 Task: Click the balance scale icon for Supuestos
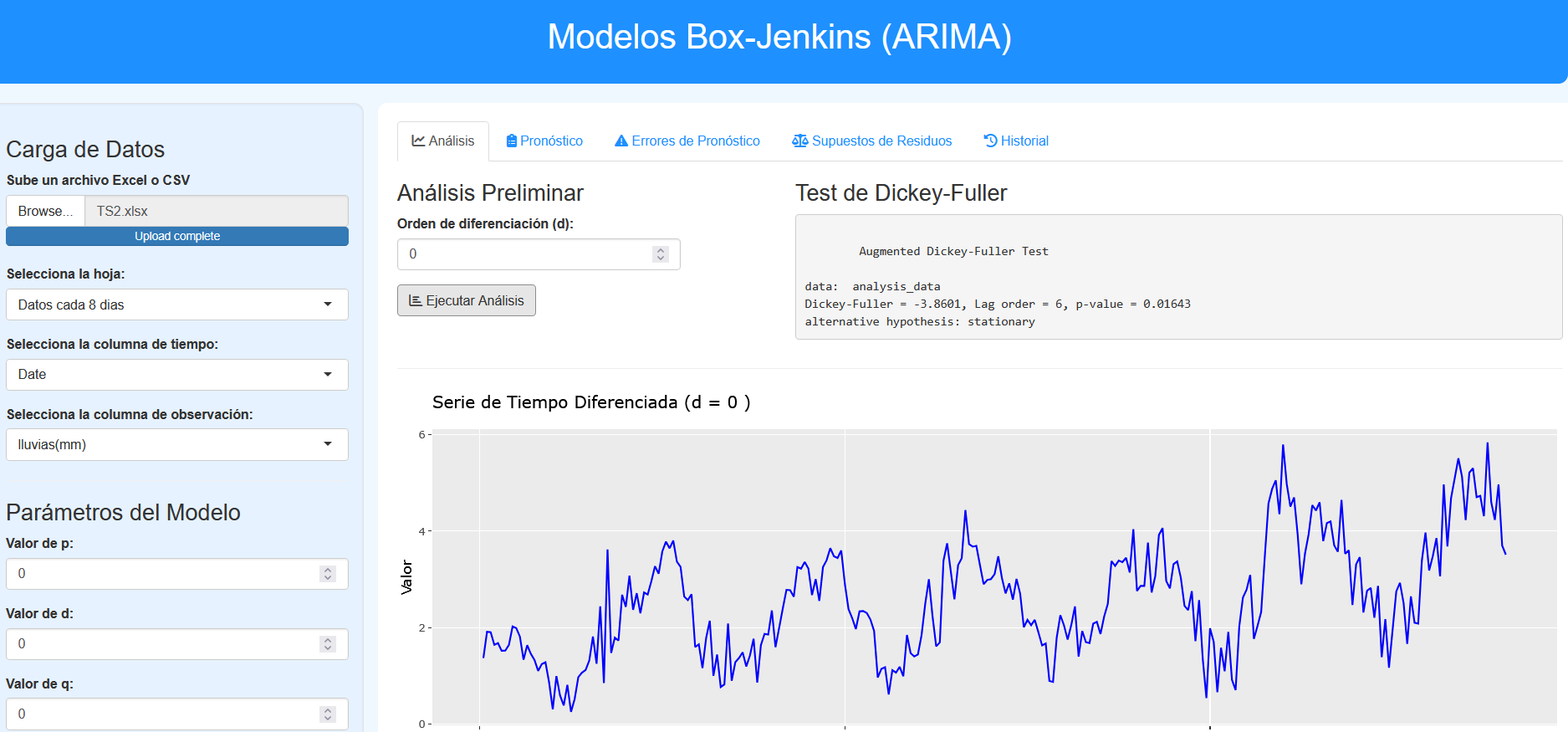click(x=800, y=141)
